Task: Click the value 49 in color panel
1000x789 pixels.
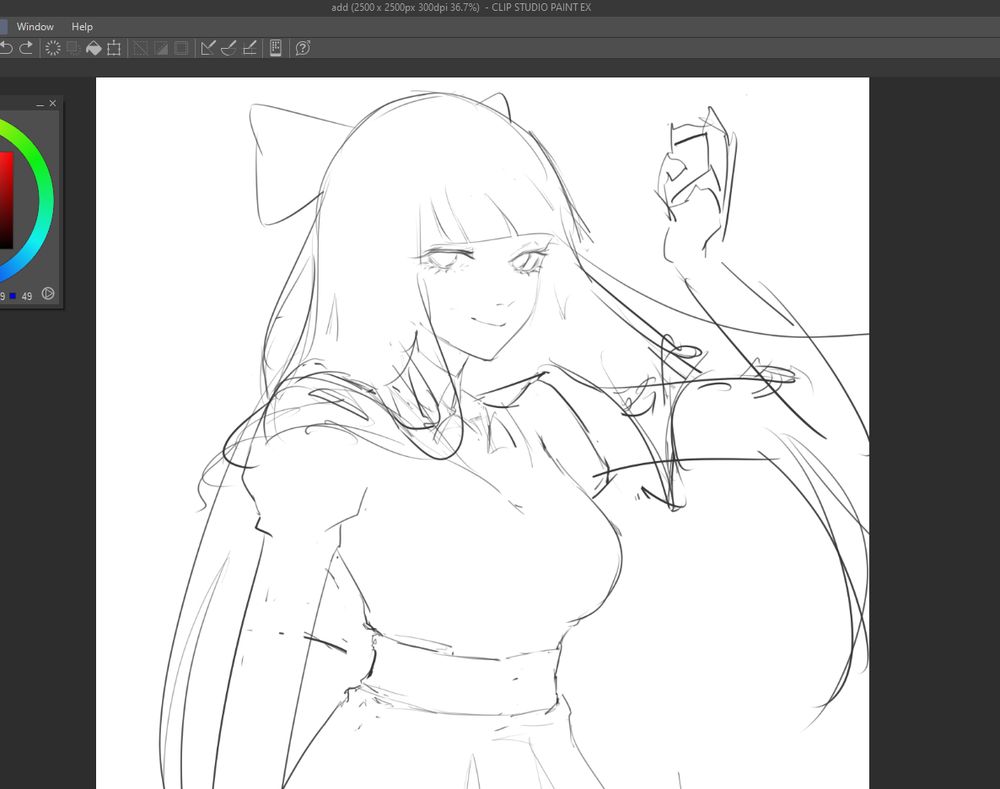Action: click(x=27, y=296)
